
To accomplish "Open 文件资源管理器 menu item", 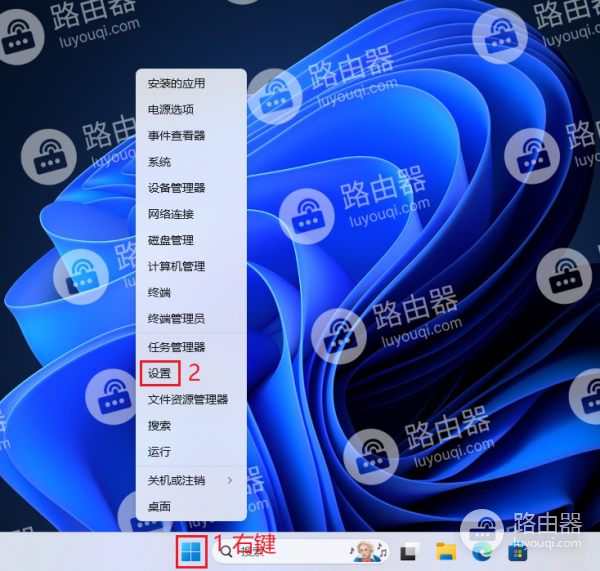I will pos(191,400).
